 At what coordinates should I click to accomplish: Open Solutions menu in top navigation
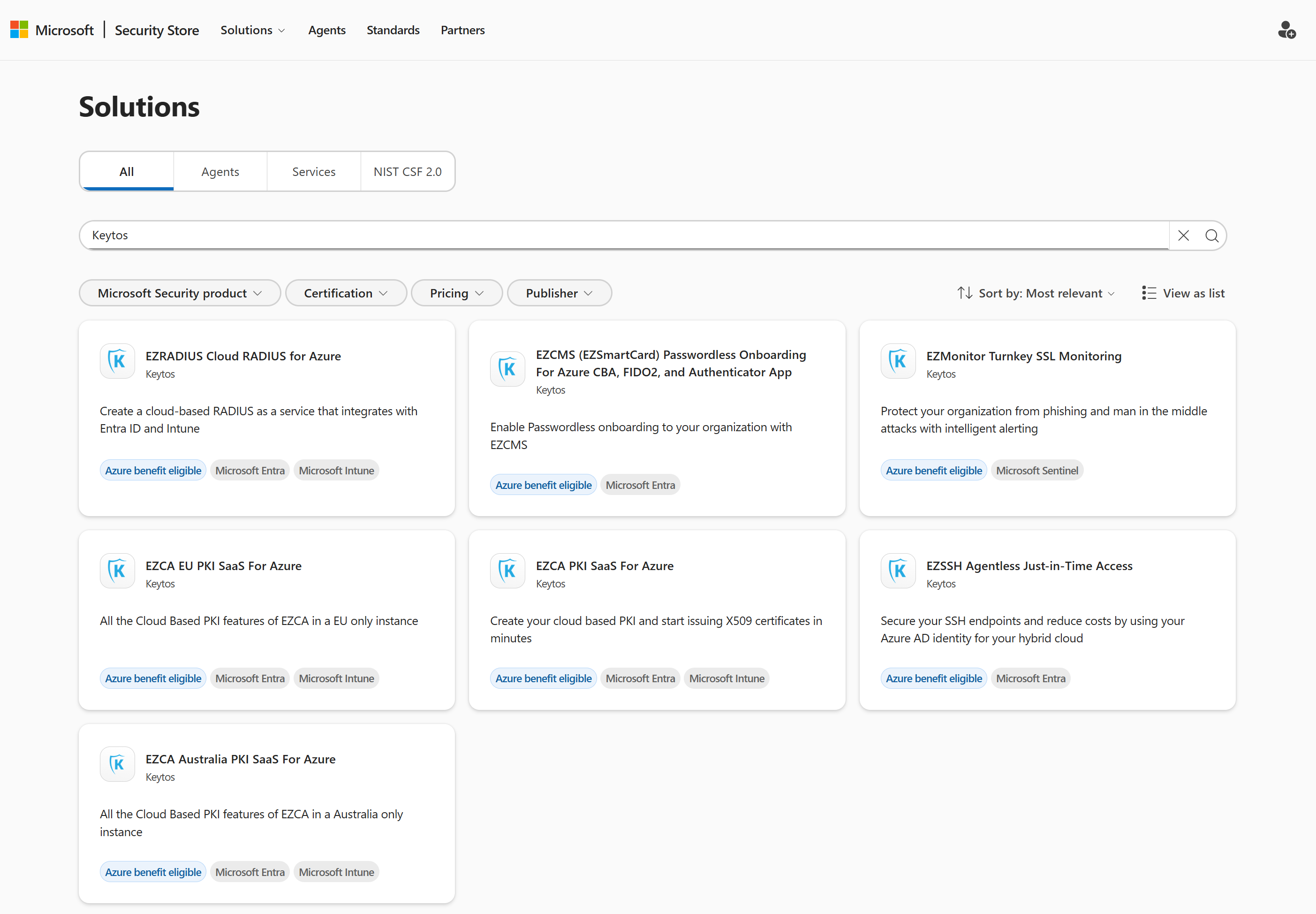(252, 30)
